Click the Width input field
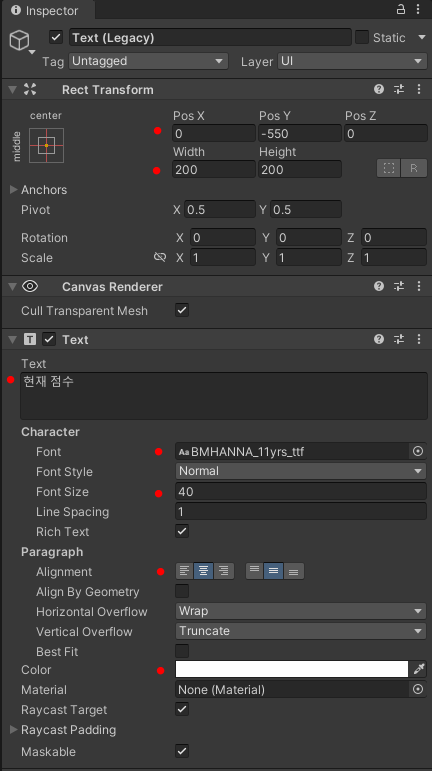Screen dimensions: 432x771 (214, 169)
